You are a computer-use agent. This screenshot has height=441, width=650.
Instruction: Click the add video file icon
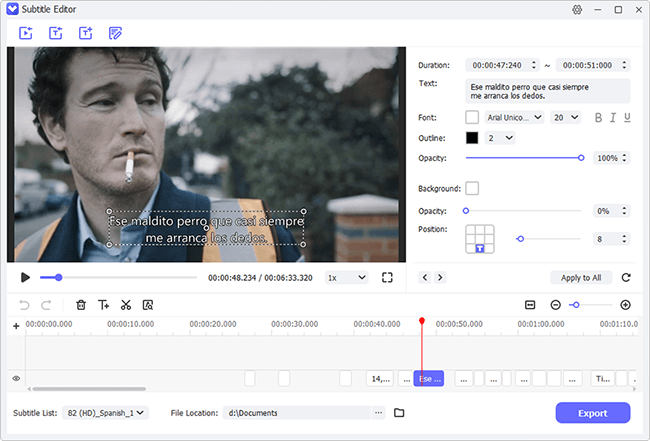26,33
